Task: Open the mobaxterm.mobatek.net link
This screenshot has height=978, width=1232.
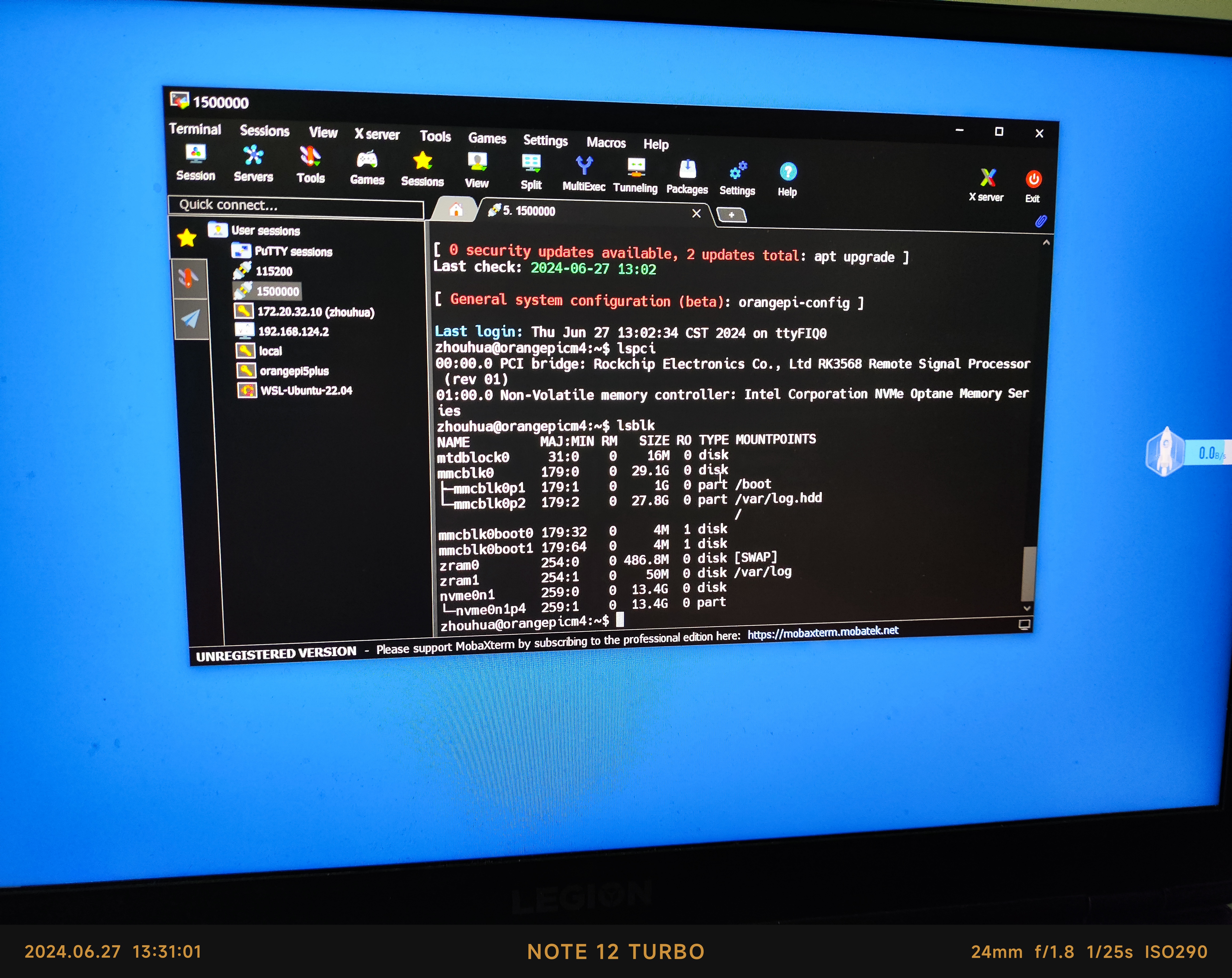Action: [823, 632]
